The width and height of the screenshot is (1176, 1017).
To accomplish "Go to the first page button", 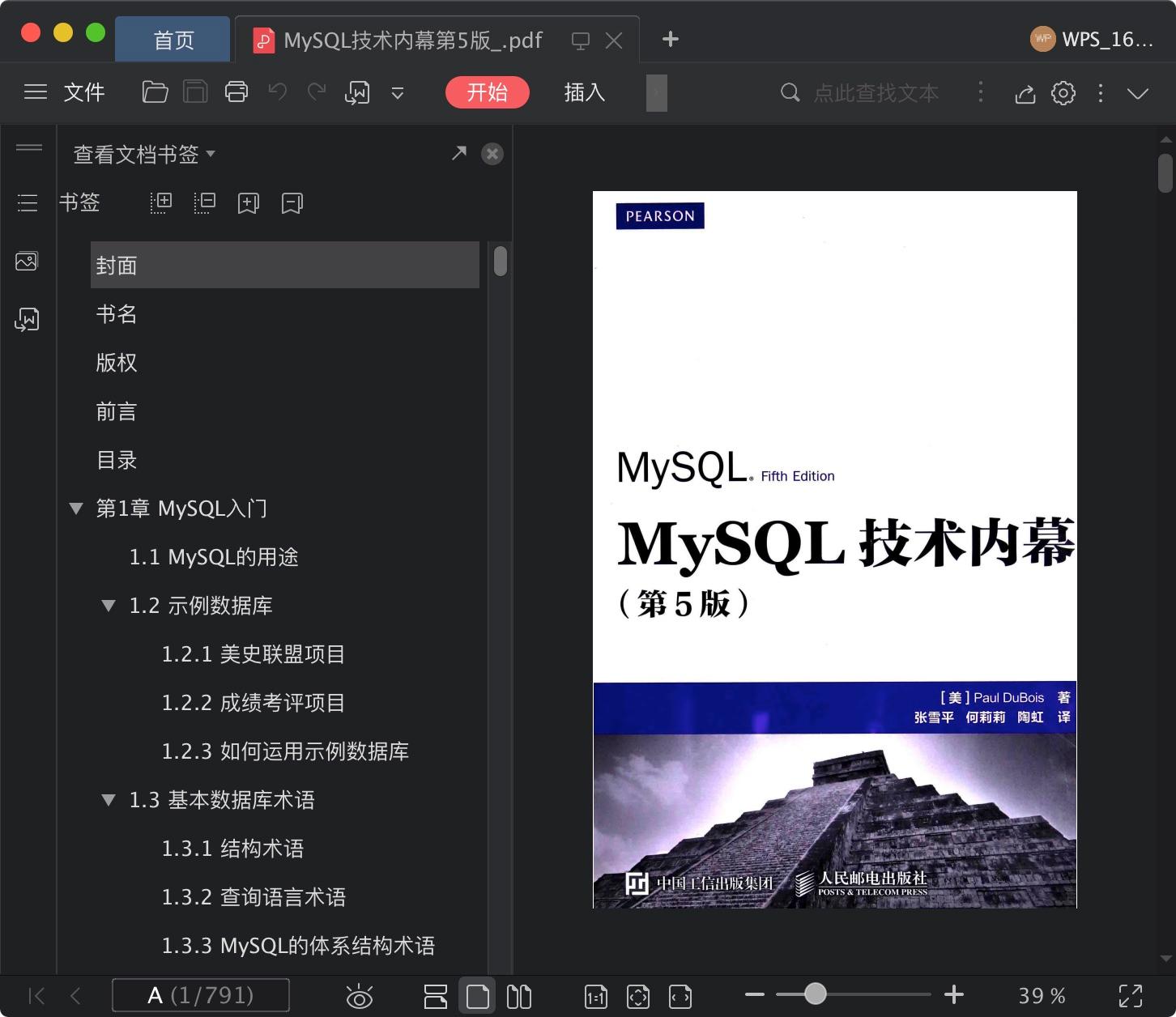I will tap(36, 995).
